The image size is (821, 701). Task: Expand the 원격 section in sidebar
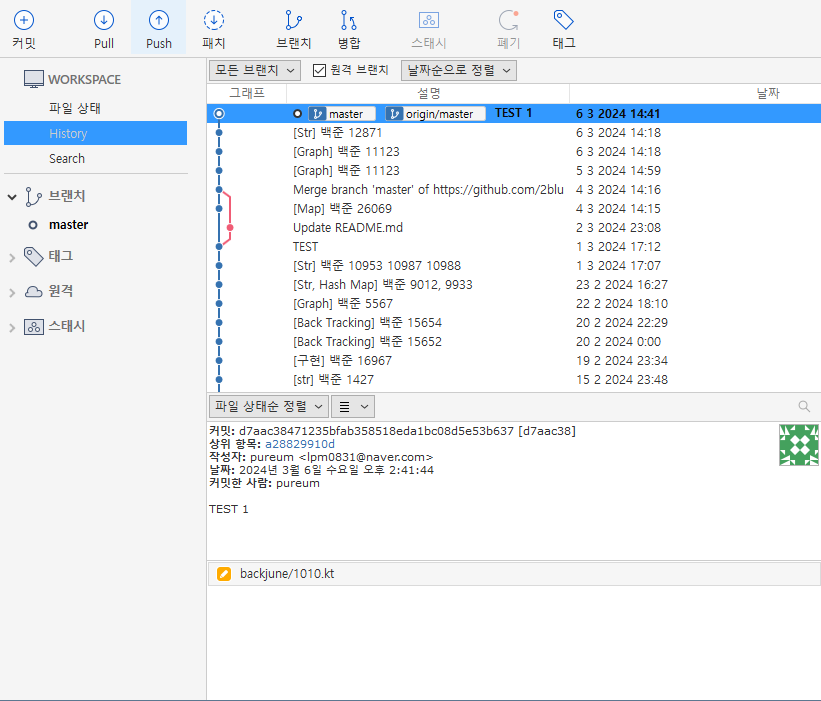pos(12,292)
